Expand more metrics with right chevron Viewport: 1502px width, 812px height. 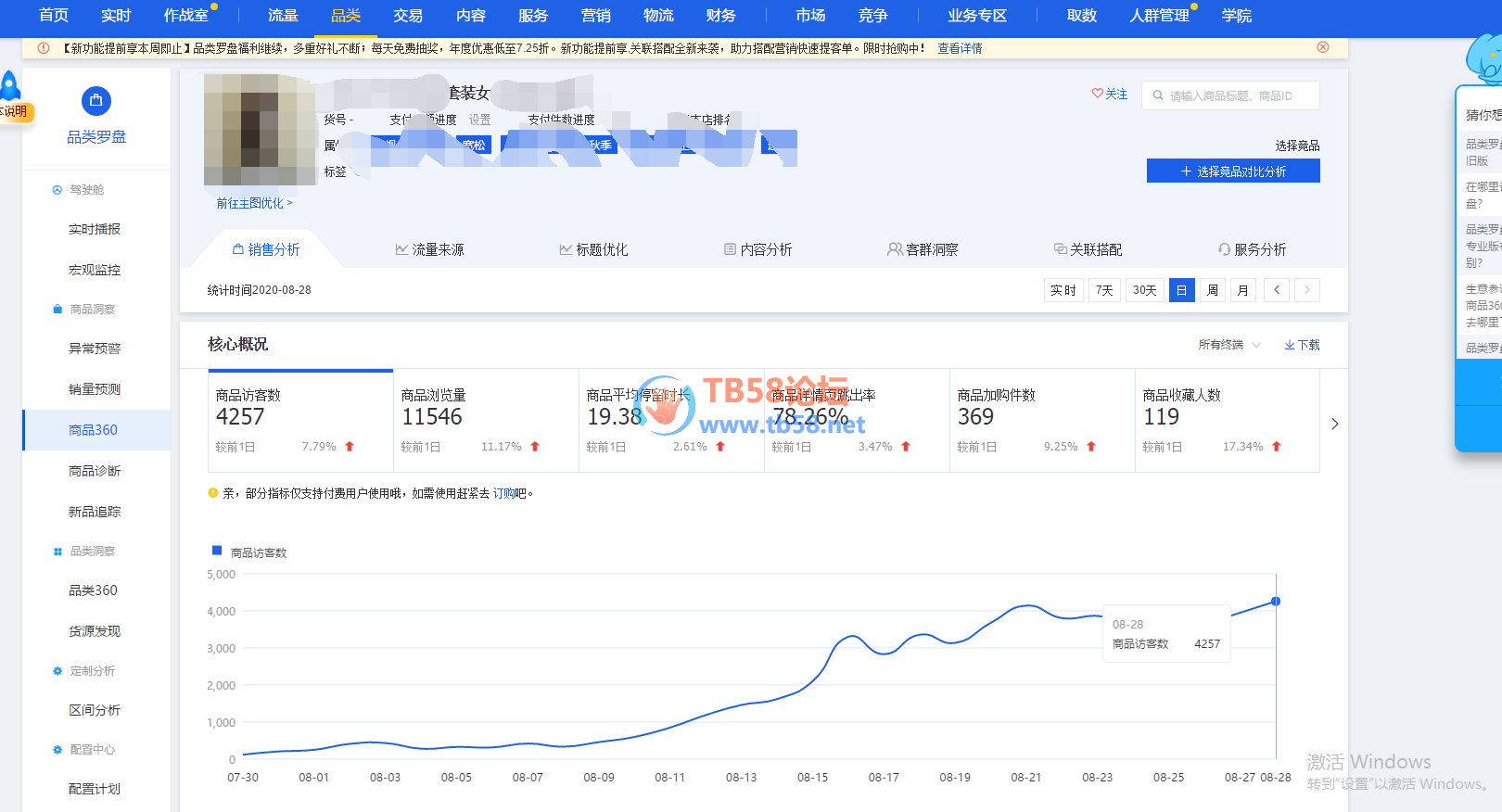(1335, 424)
